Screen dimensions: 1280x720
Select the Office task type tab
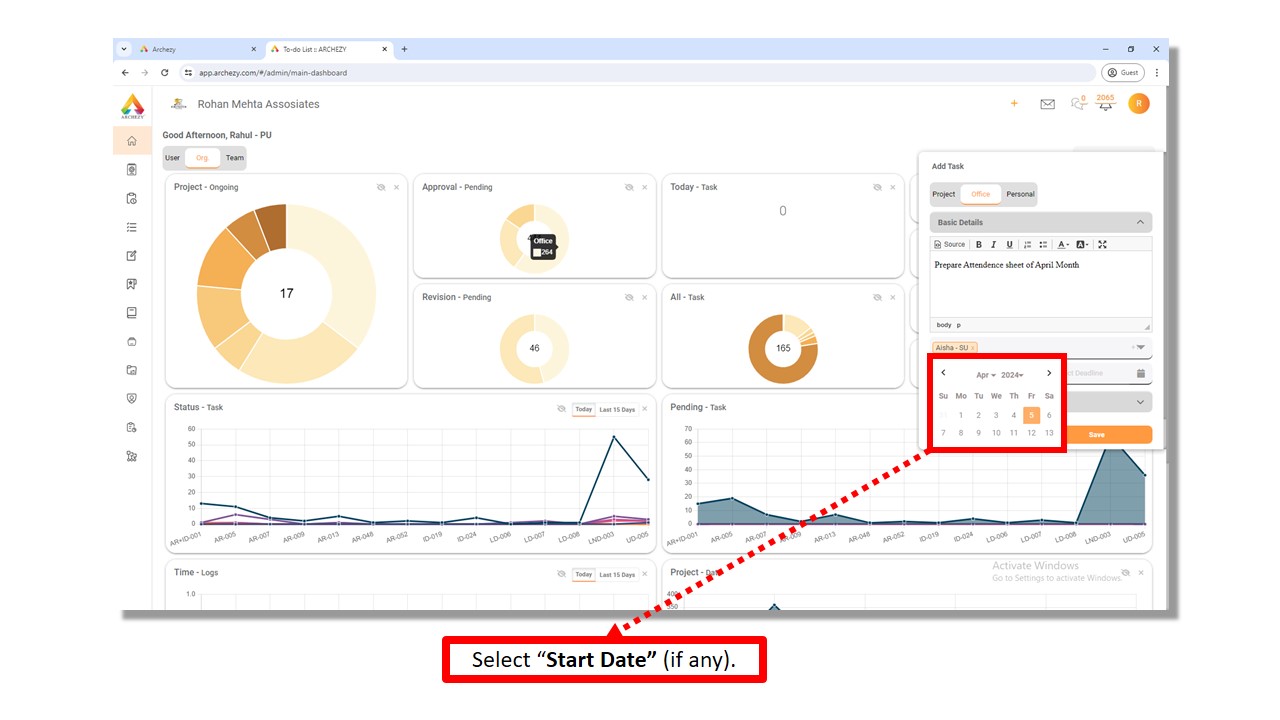coord(981,194)
